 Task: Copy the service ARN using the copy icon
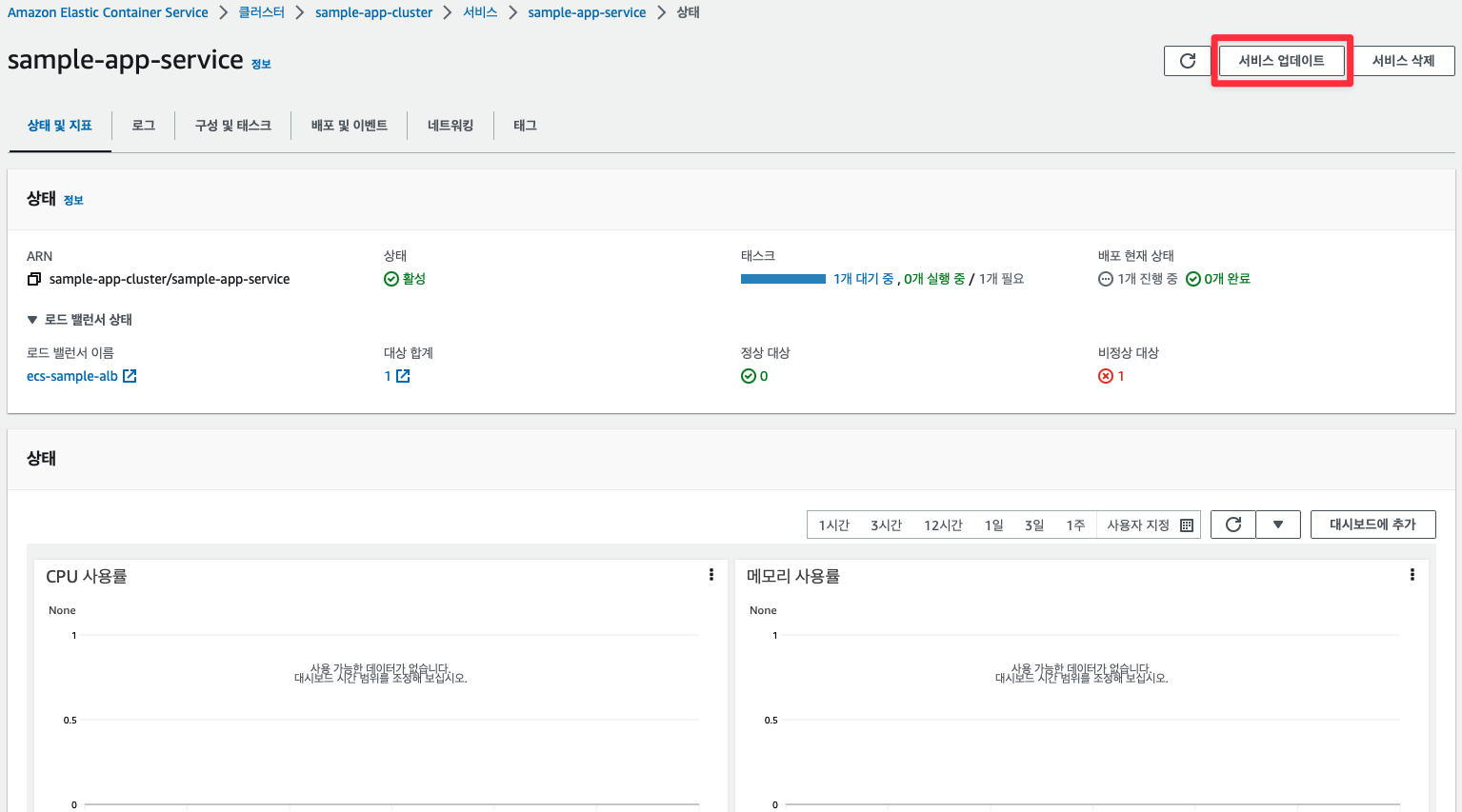pyautogui.click(x=34, y=280)
